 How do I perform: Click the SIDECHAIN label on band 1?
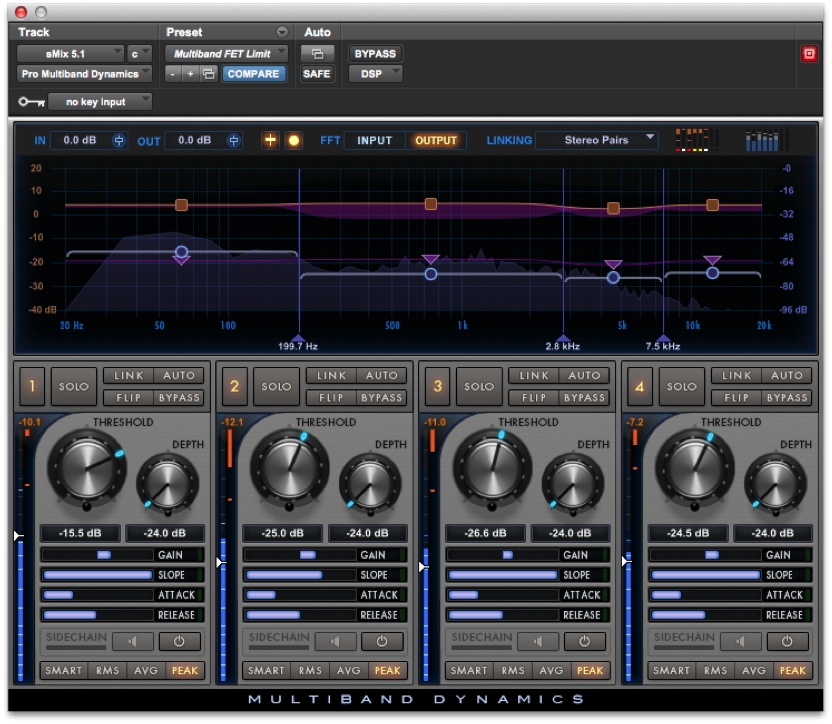(x=76, y=637)
